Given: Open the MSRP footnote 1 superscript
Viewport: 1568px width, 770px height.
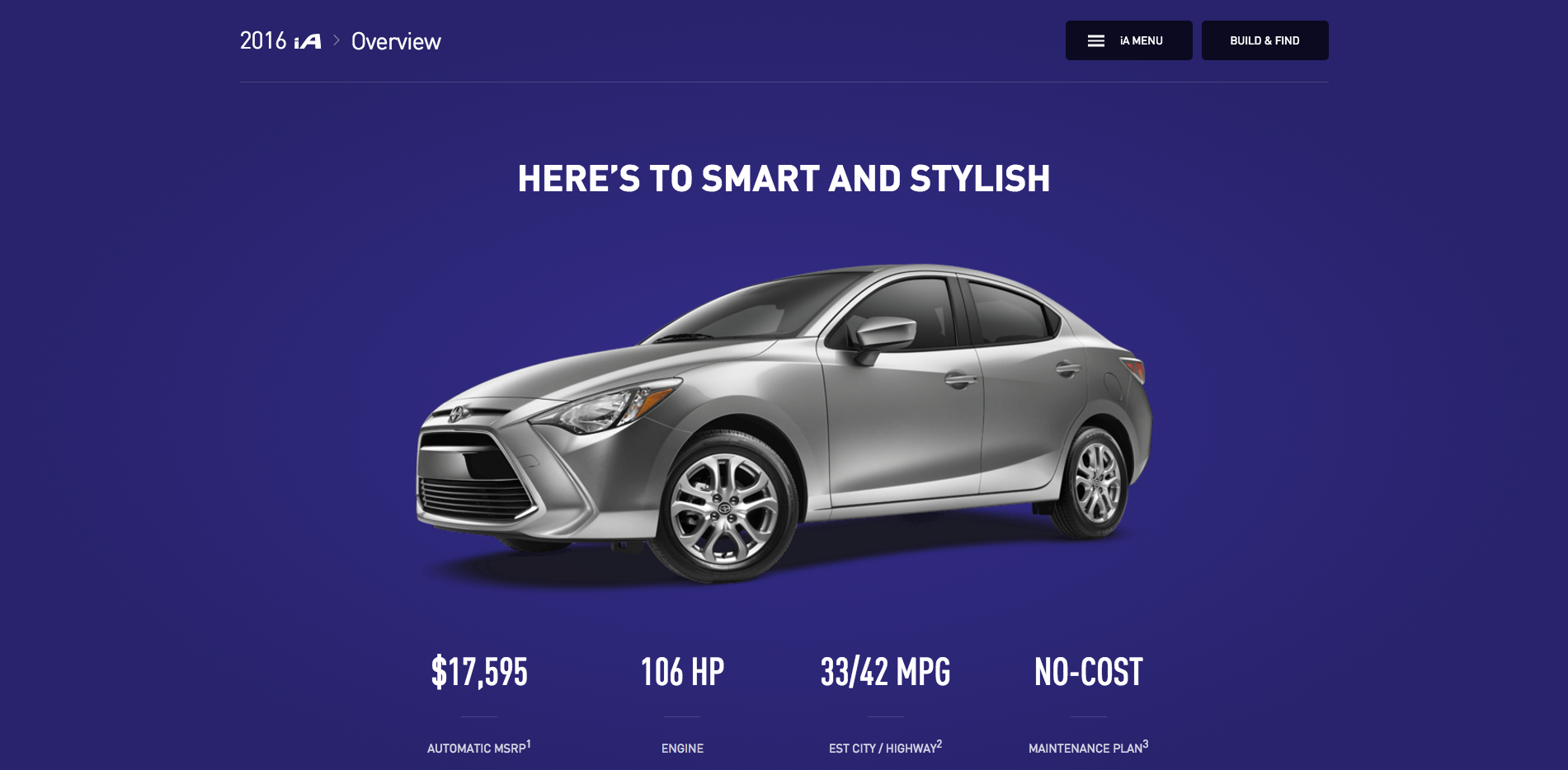Looking at the screenshot, I should 529,744.
